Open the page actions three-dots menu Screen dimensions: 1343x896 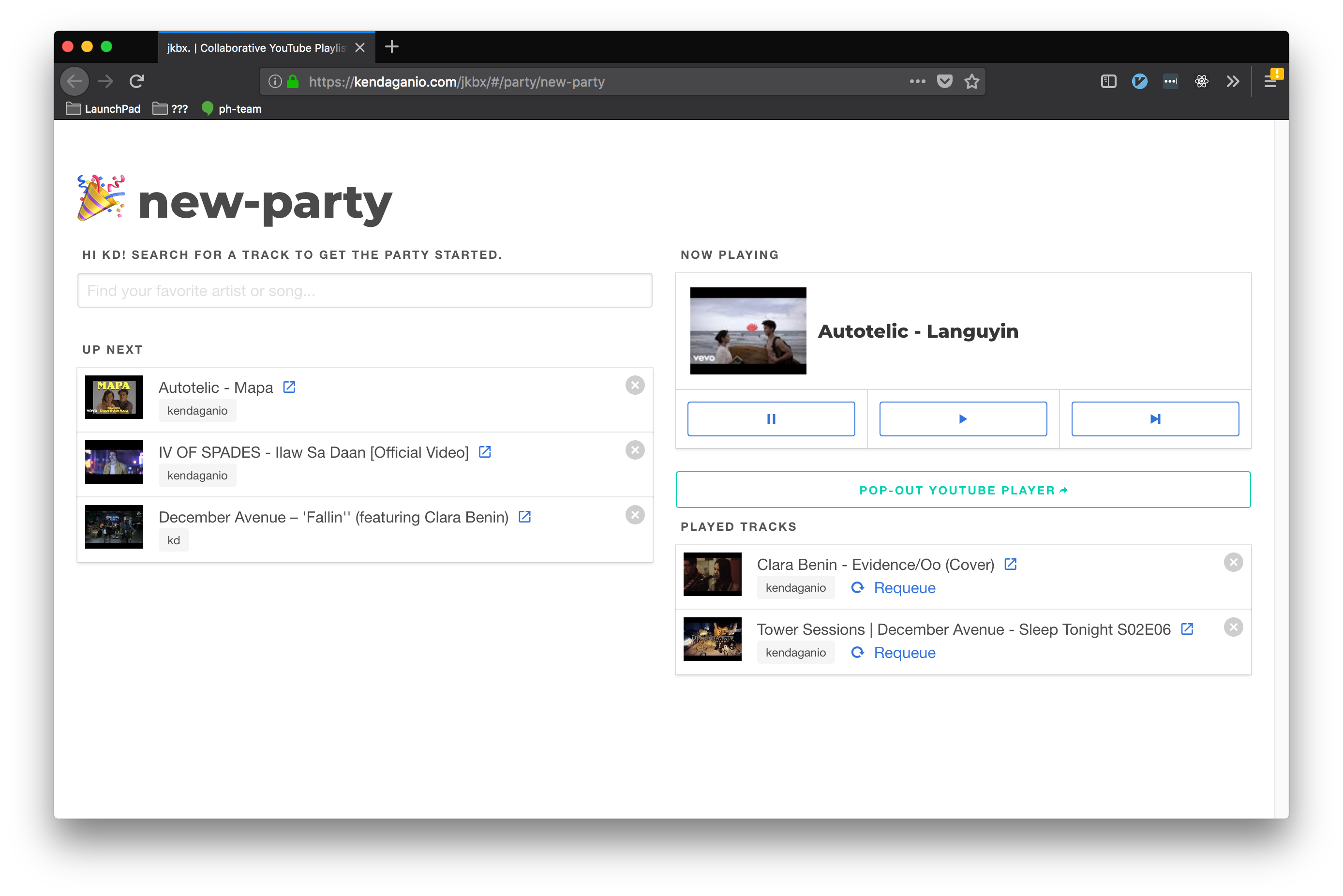coord(917,82)
